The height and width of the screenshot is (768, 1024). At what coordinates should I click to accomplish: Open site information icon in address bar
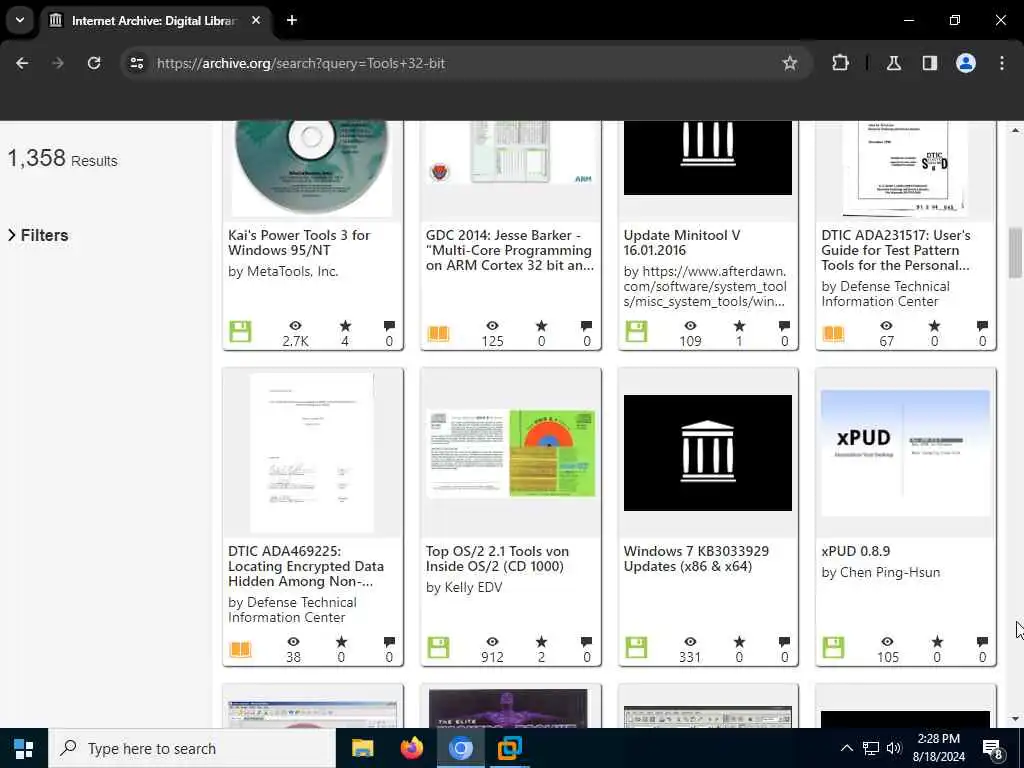click(136, 63)
